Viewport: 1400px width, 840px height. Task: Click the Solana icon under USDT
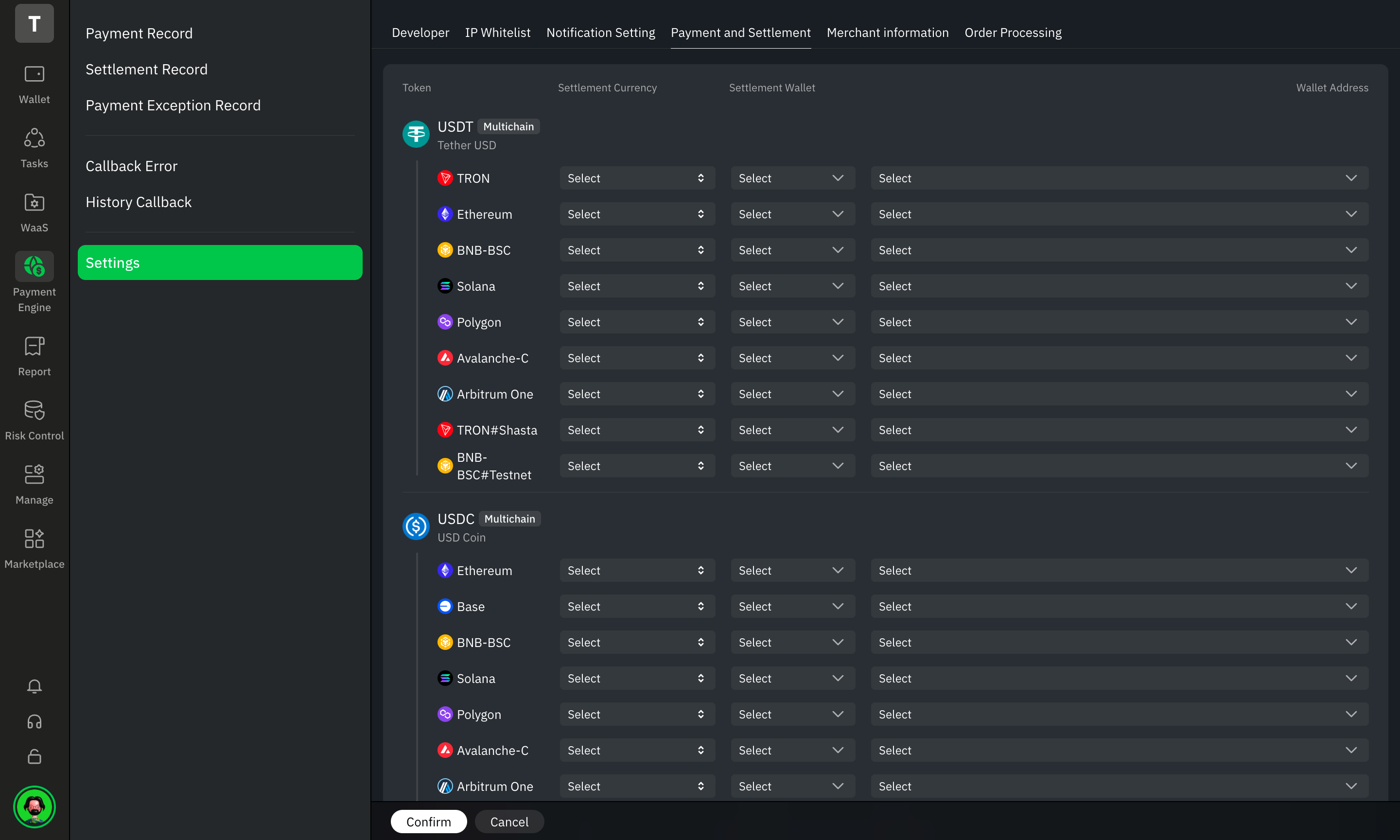coord(445,286)
